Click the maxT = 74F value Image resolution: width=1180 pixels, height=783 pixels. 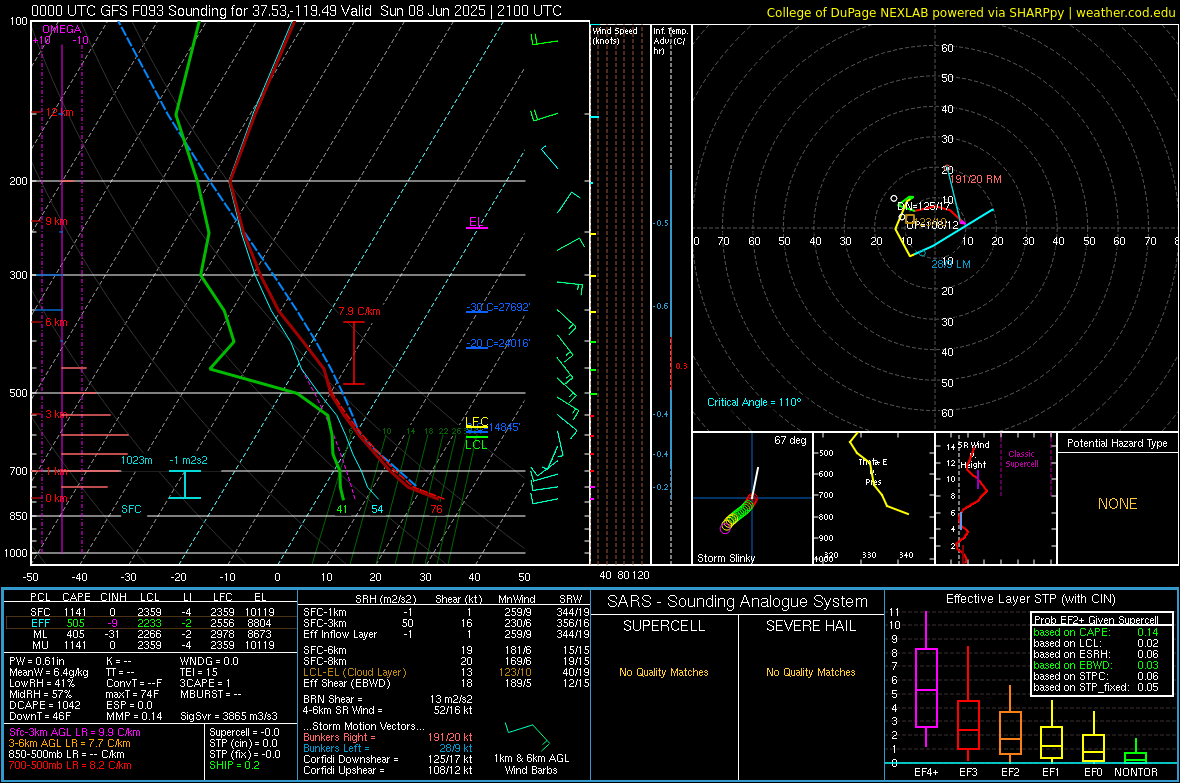(x=132, y=694)
